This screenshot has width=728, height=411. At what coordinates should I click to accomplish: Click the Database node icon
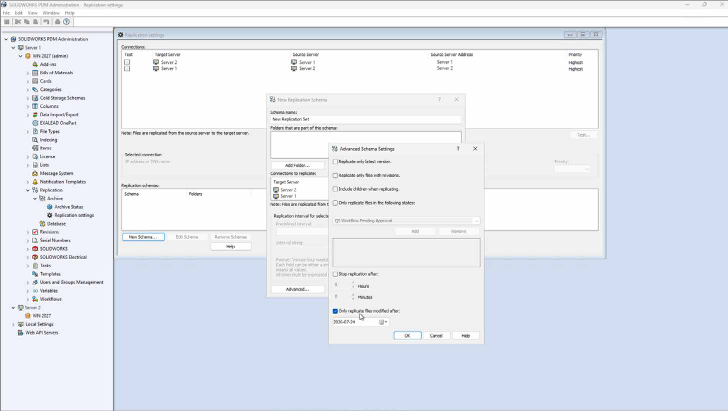(42, 223)
